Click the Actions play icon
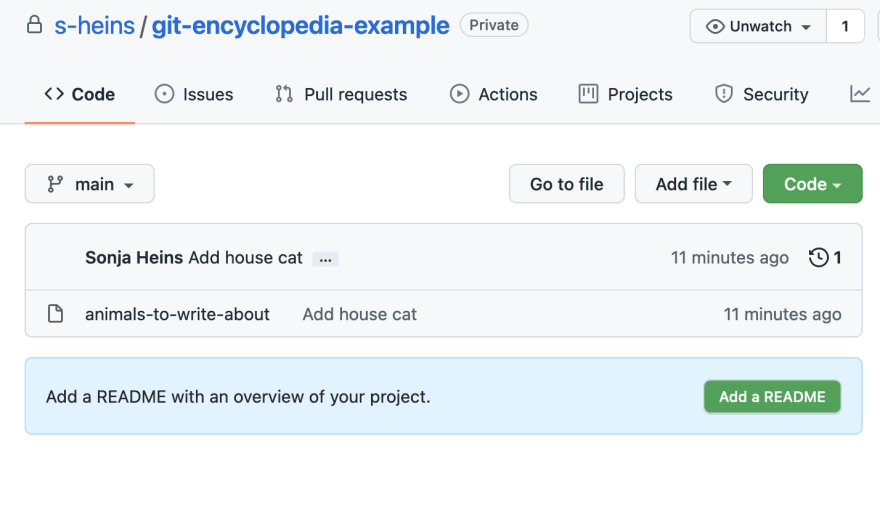The width and height of the screenshot is (880, 516). [459, 94]
